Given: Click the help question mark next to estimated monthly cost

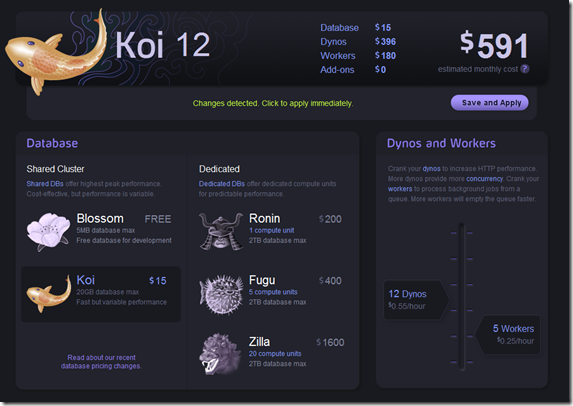Looking at the screenshot, I should coord(525,69).
